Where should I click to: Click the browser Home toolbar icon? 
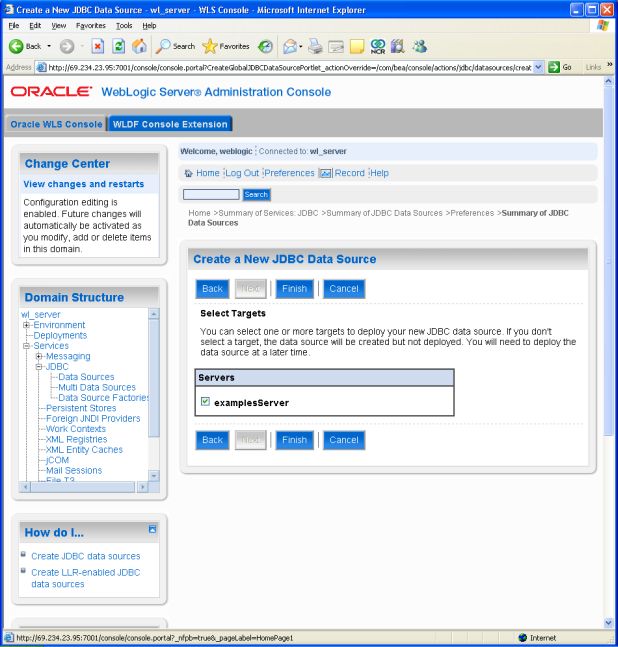click(x=139, y=46)
